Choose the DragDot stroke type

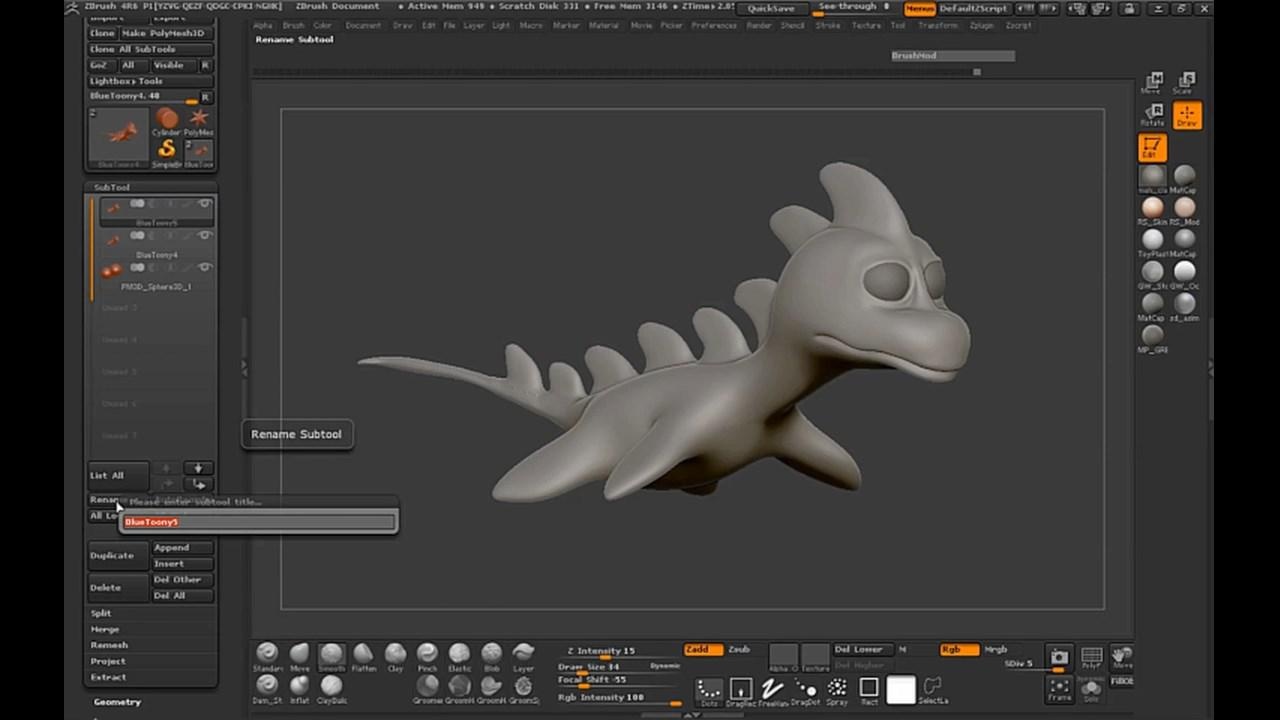click(x=805, y=691)
